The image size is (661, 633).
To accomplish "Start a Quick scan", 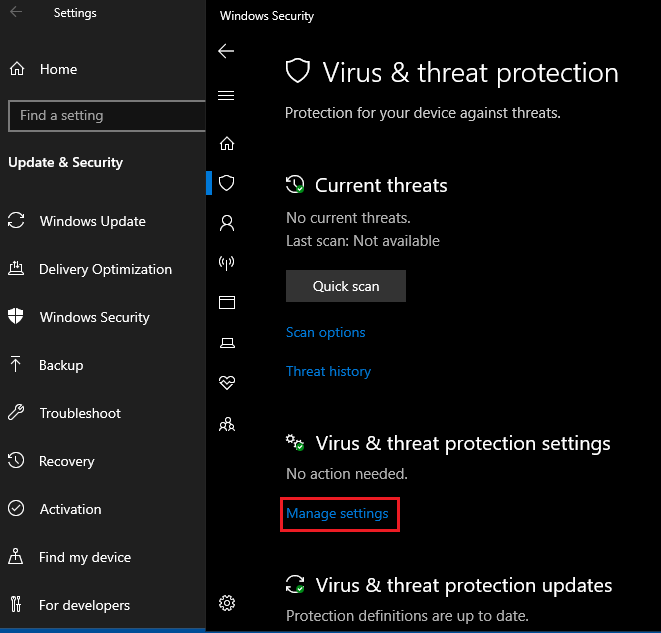I will pyautogui.click(x=346, y=286).
